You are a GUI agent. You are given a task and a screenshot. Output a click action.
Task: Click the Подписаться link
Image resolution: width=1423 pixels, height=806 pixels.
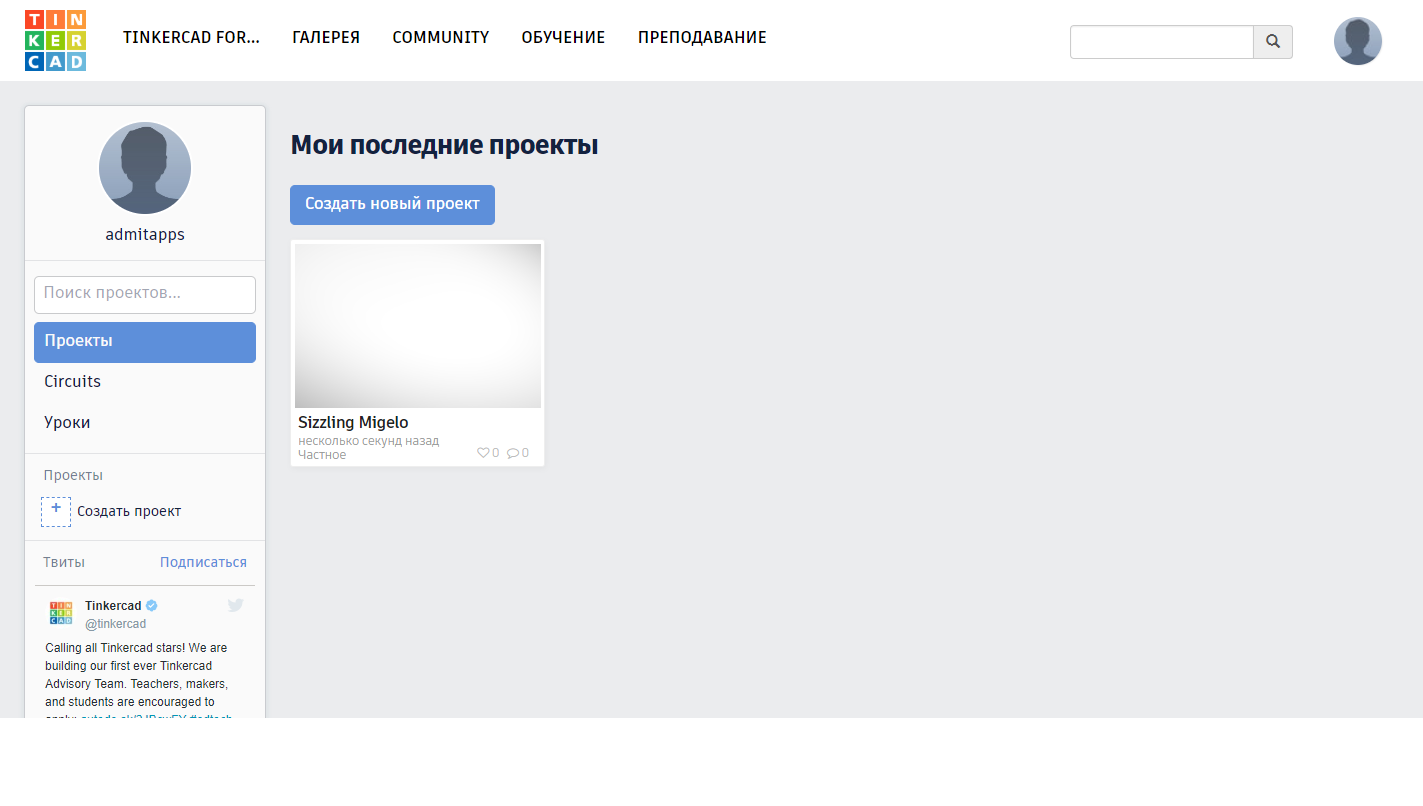click(x=203, y=563)
